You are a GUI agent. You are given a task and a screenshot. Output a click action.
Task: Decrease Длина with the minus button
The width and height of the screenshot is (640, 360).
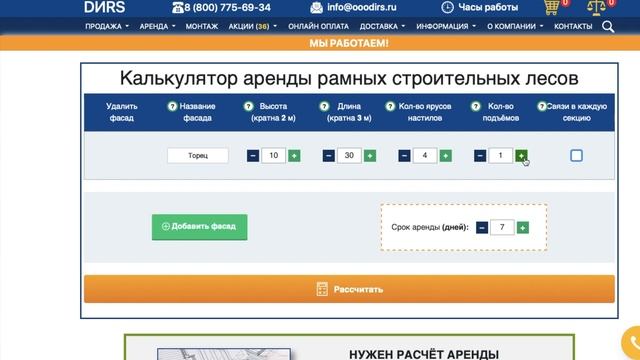[x=329, y=156]
